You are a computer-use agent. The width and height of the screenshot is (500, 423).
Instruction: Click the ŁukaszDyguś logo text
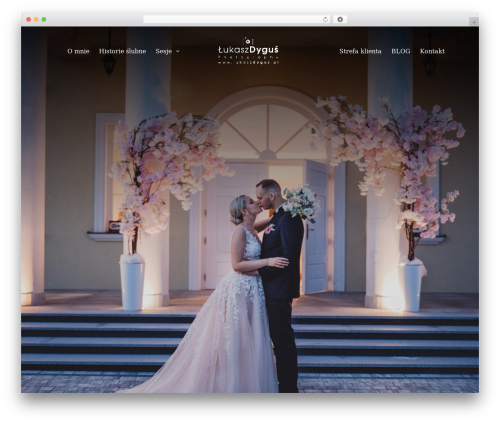[248, 50]
